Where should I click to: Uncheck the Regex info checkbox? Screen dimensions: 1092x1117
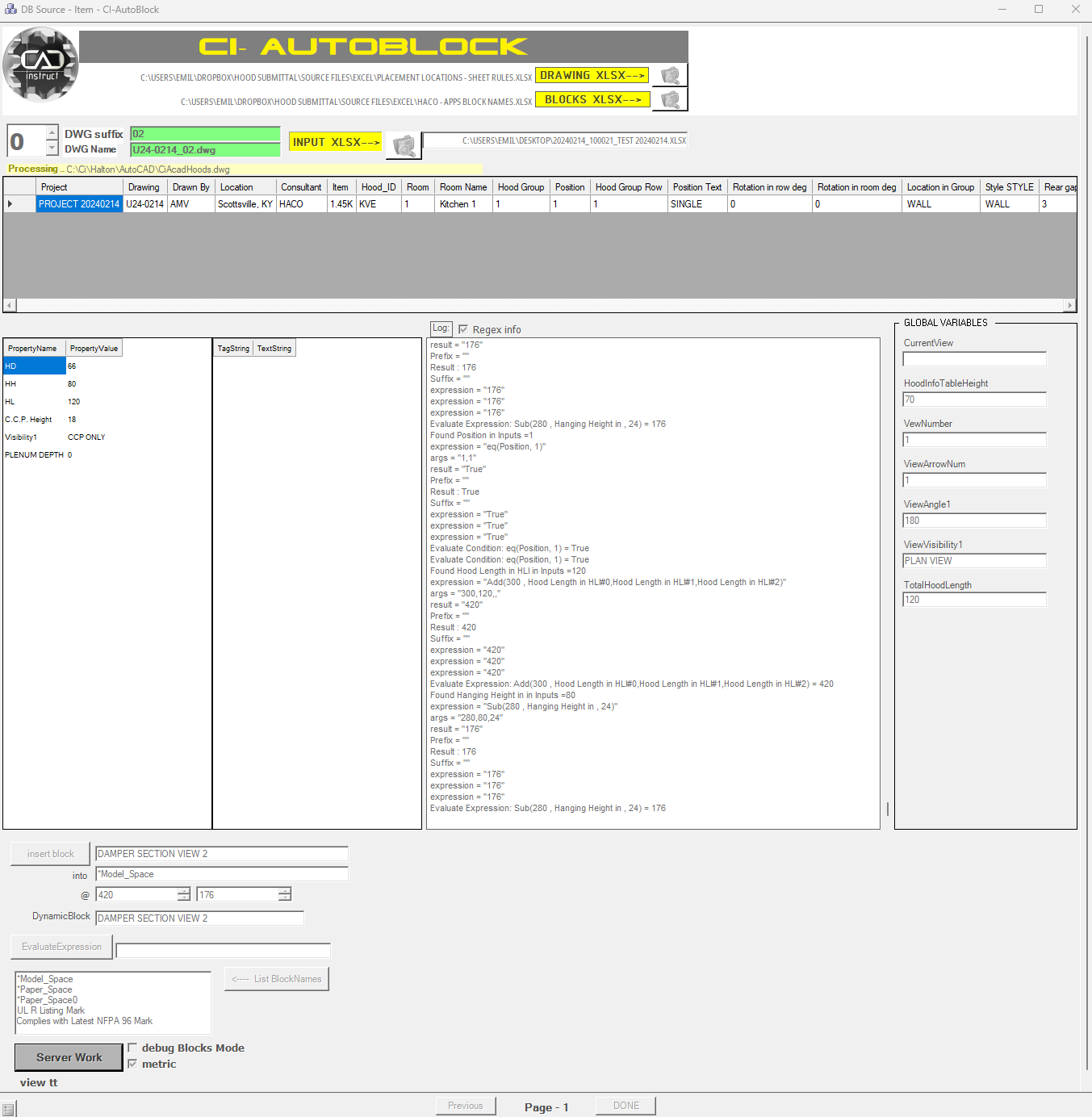pos(464,329)
